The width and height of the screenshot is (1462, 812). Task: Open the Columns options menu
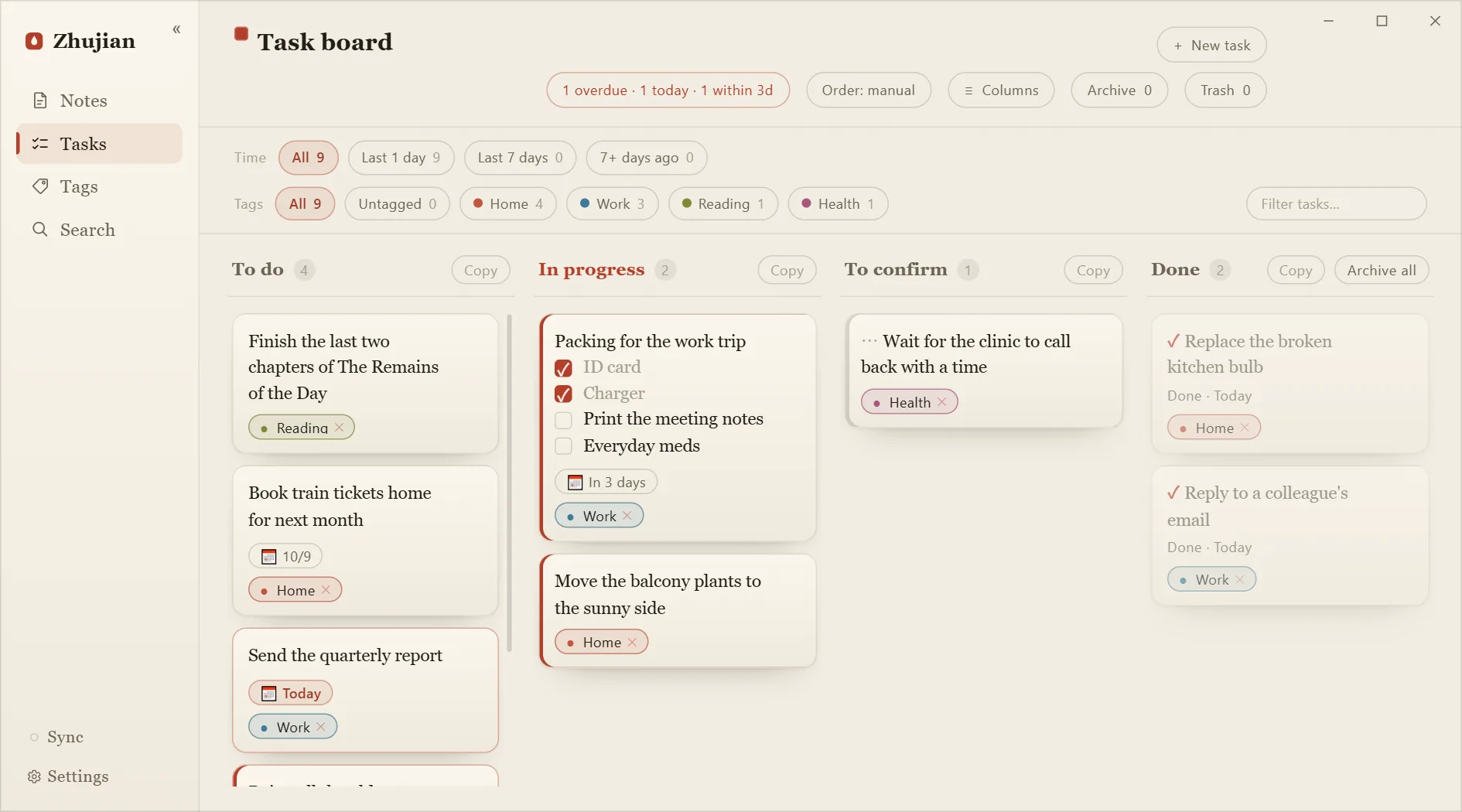(x=1001, y=90)
